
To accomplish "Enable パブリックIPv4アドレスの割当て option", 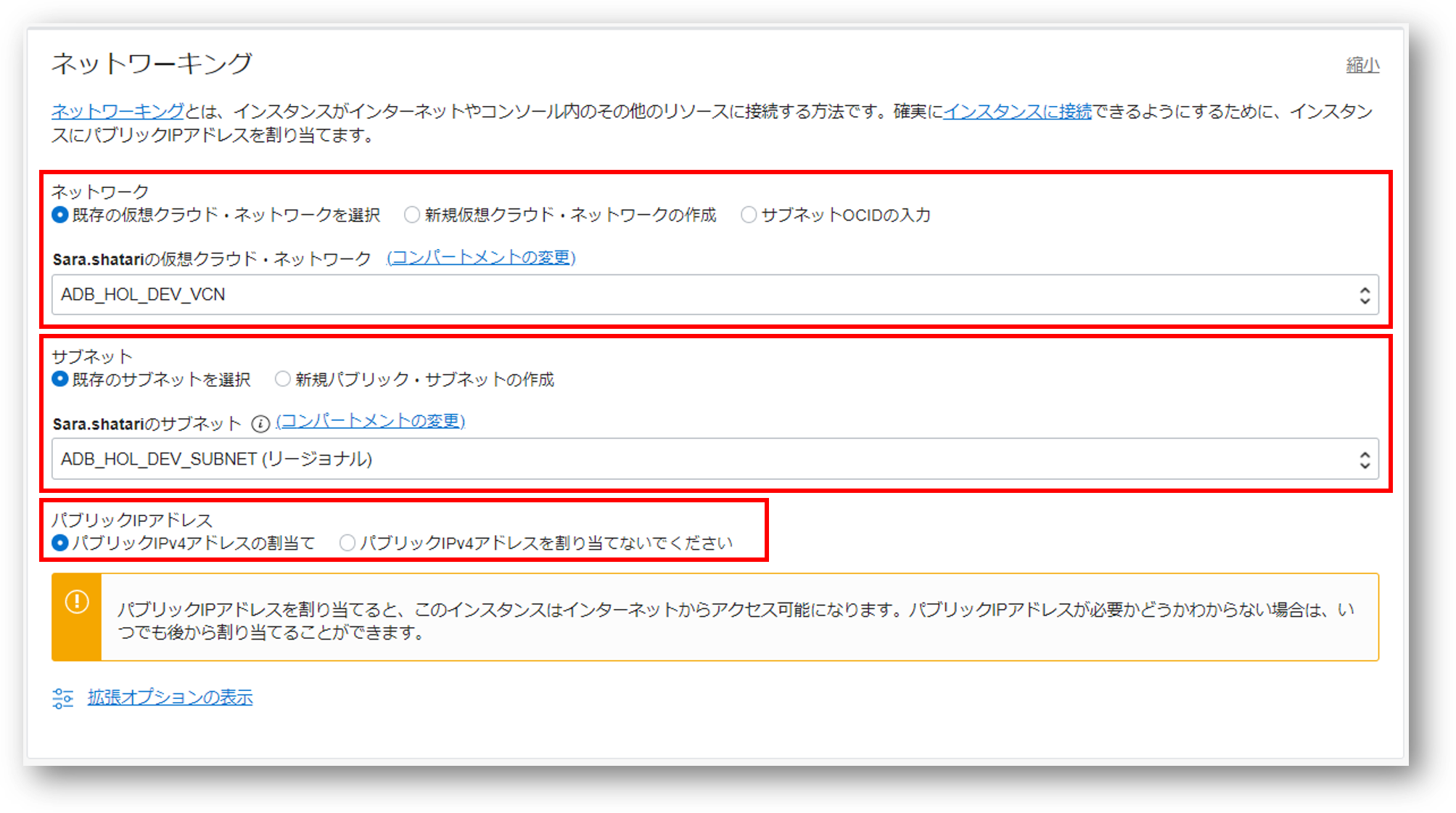I will tap(59, 542).
